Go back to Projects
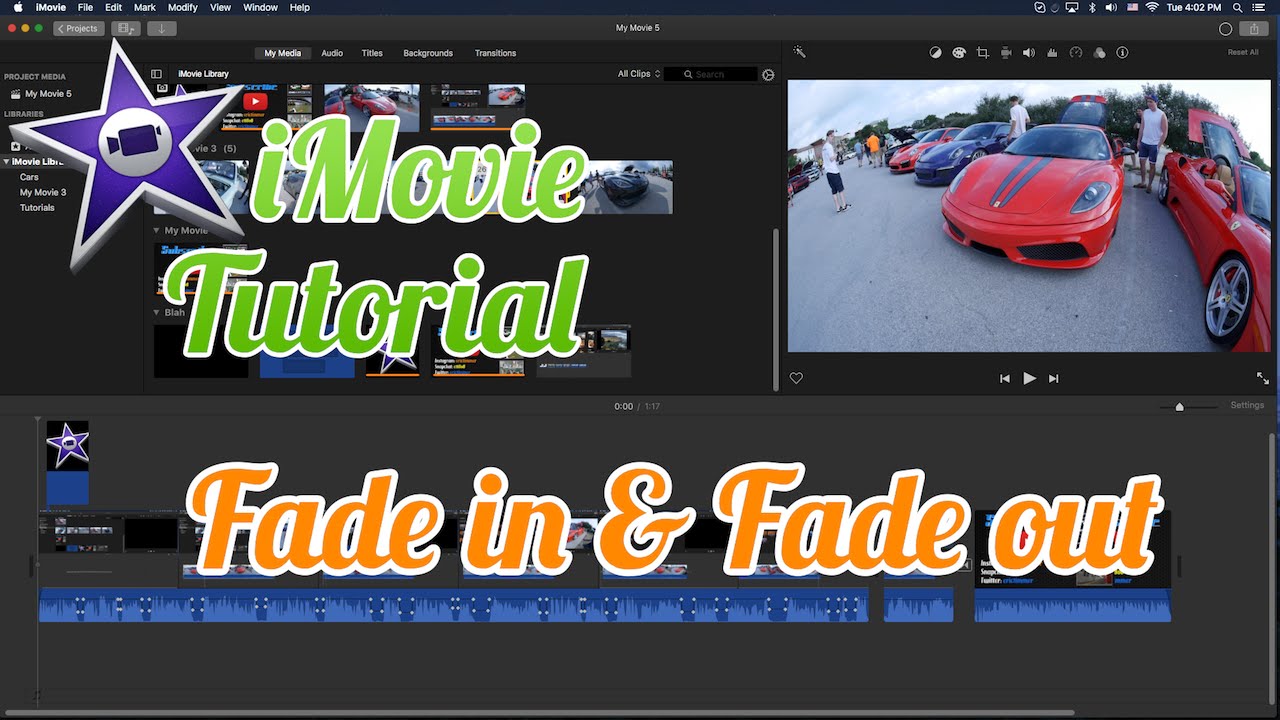Screen dimensions: 1280x720 coord(78,28)
